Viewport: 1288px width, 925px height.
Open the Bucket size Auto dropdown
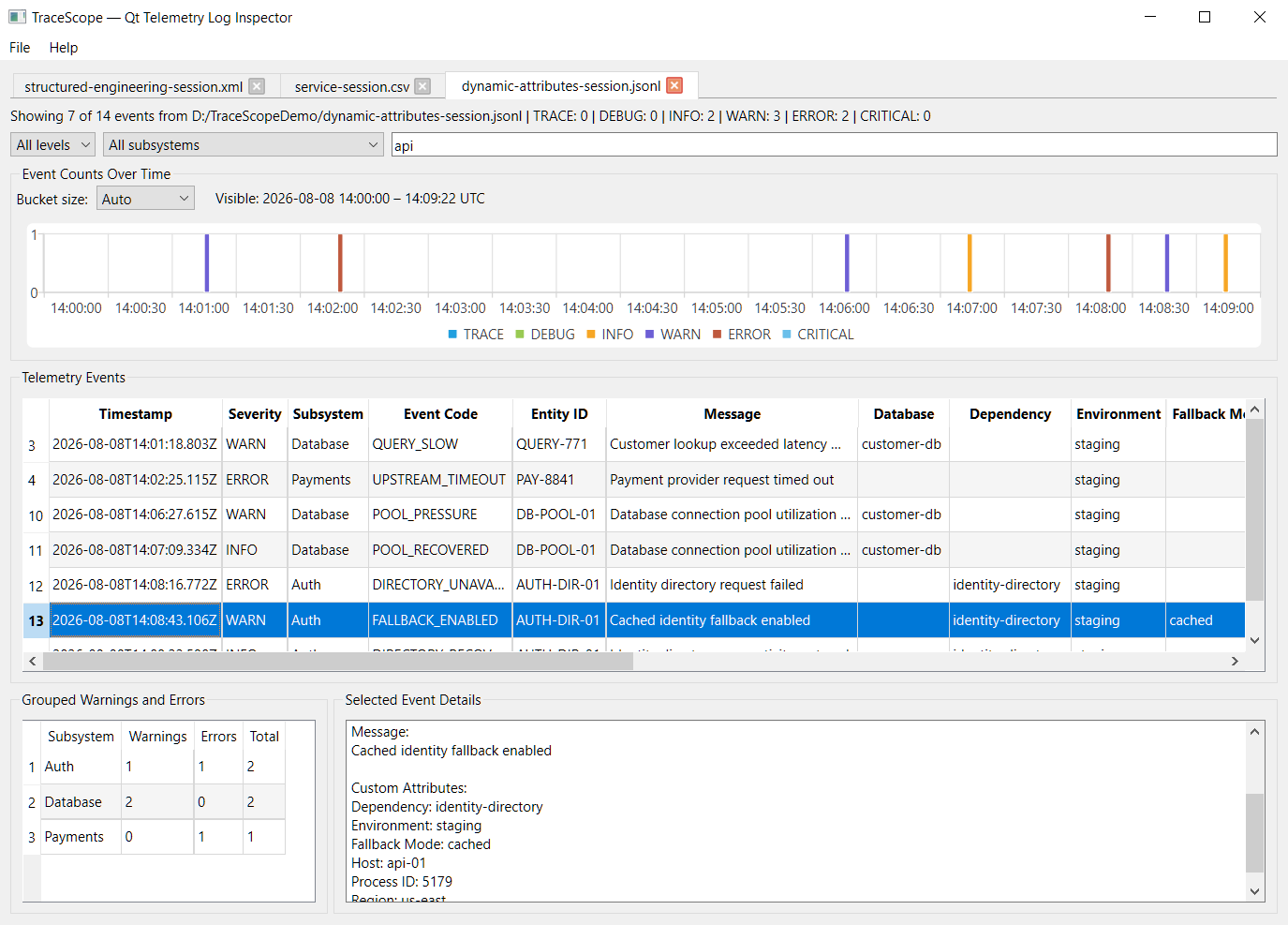[145, 199]
